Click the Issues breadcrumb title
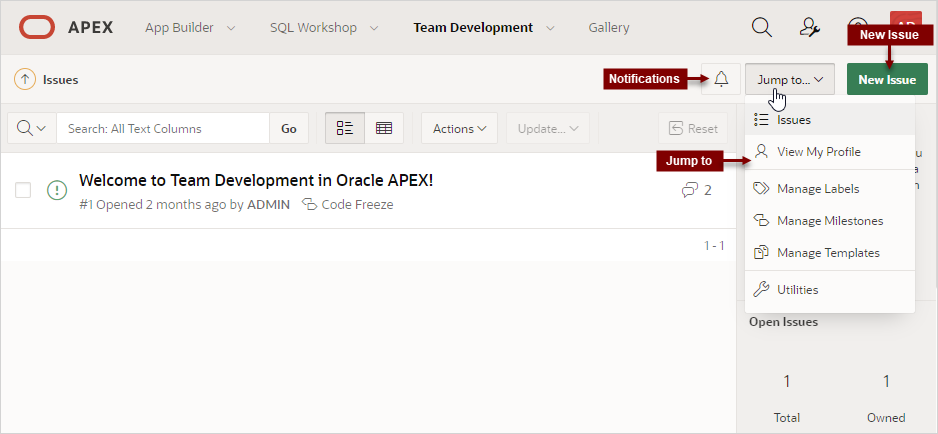The image size is (938, 434). coord(60,80)
